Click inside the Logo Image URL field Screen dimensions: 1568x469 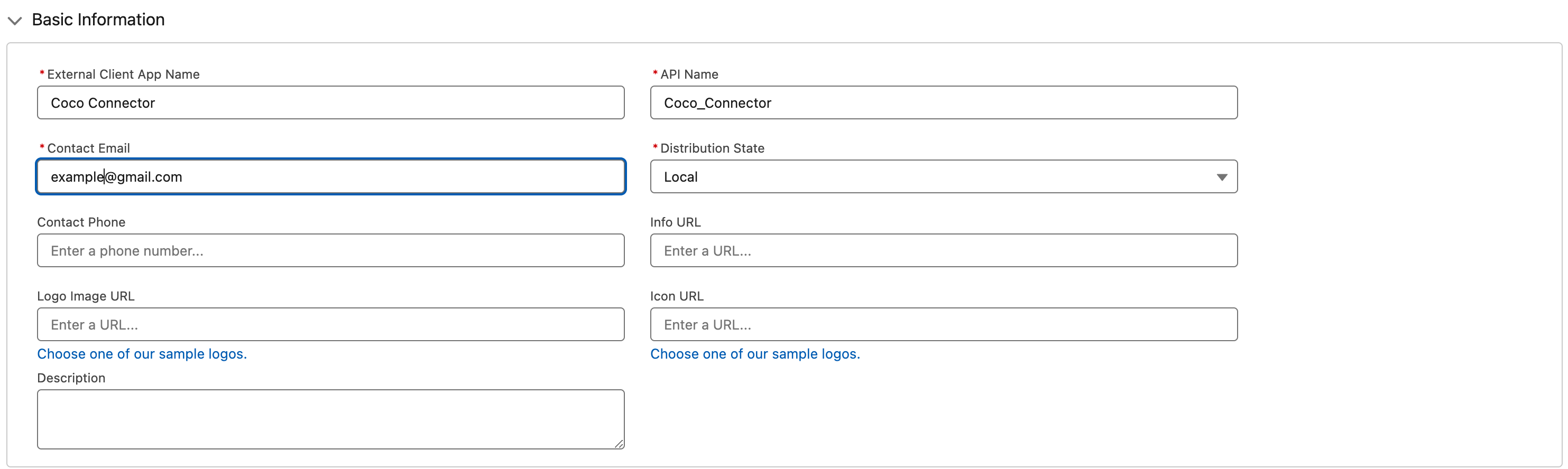pos(330,325)
